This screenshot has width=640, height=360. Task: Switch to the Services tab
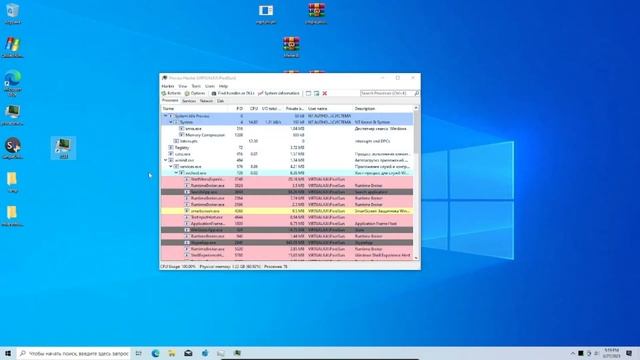coord(189,101)
